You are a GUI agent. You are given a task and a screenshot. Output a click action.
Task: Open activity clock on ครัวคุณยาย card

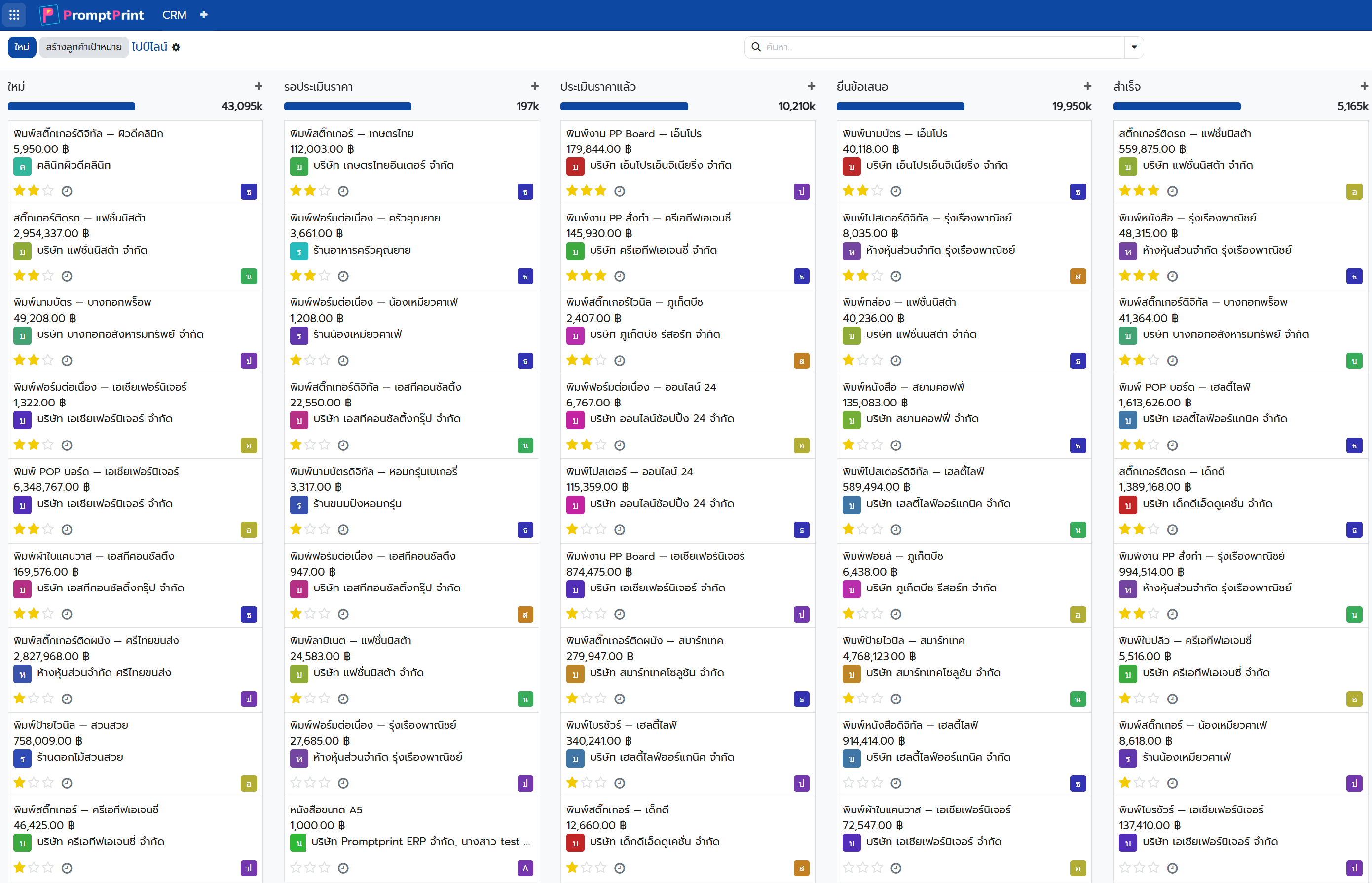tap(343, 276)
